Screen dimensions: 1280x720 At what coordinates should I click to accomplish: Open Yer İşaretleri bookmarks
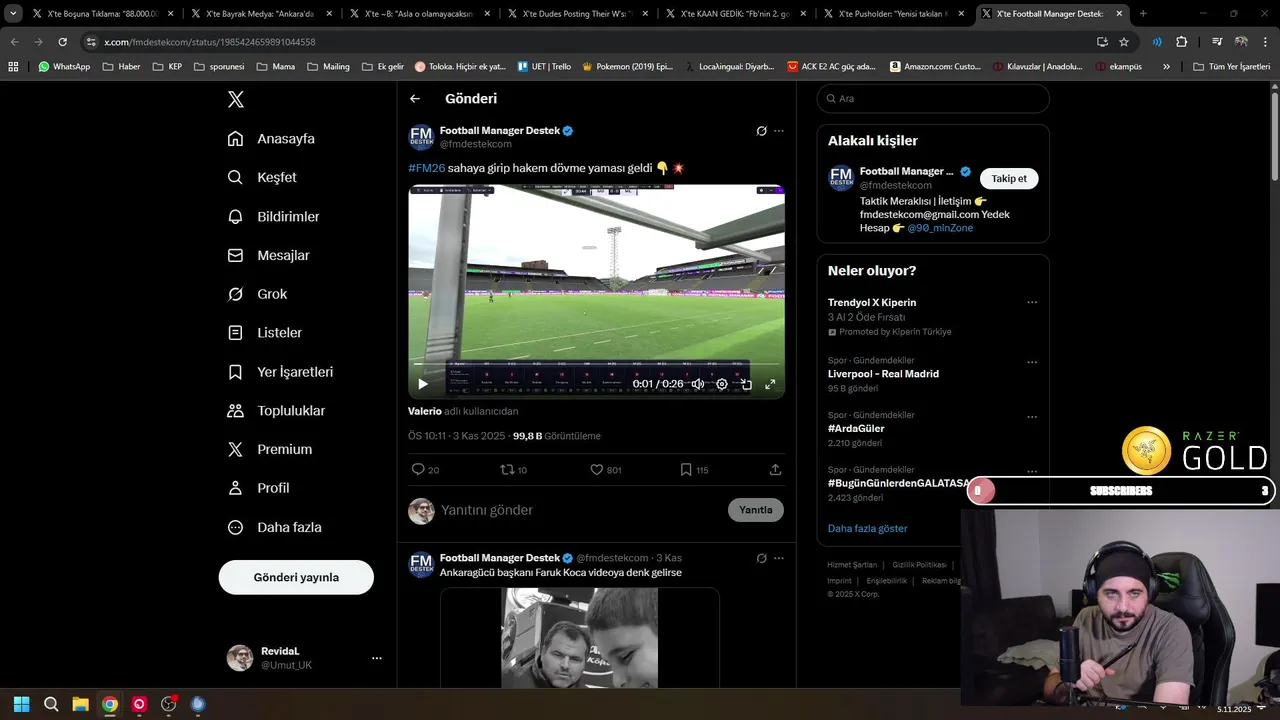point(280,372)
